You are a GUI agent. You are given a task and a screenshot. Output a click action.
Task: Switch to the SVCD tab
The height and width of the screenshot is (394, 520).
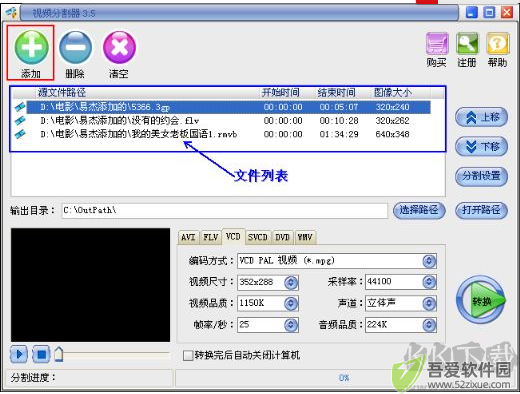(x=258, y=237)
